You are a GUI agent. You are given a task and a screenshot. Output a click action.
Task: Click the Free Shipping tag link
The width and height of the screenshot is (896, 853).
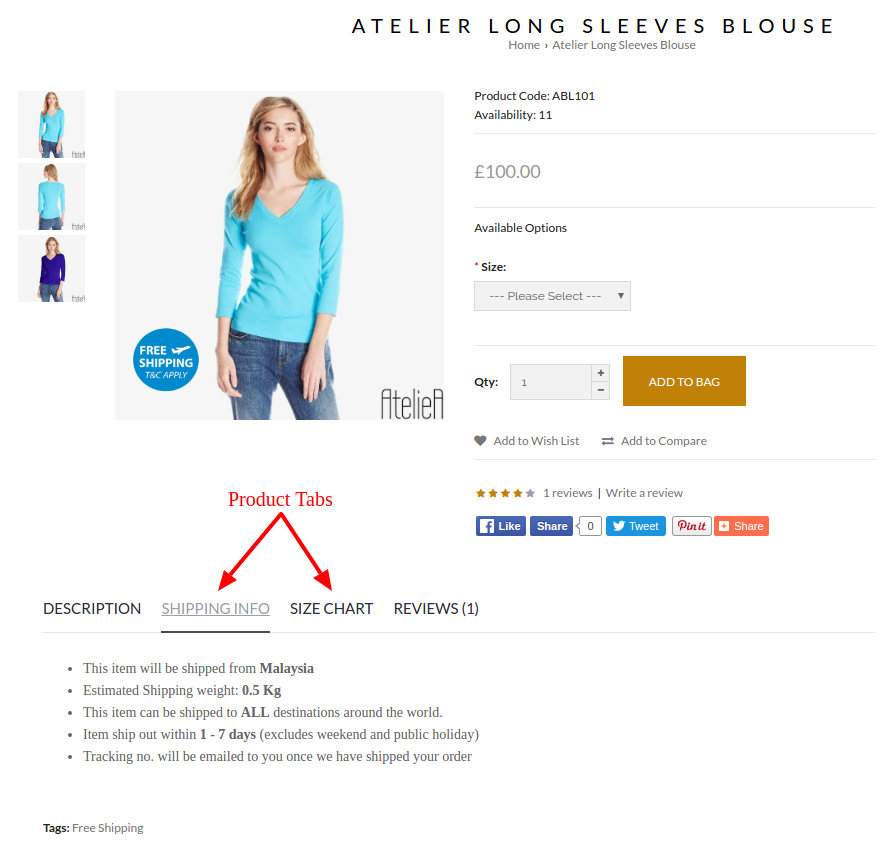click(x=107, y=828)
